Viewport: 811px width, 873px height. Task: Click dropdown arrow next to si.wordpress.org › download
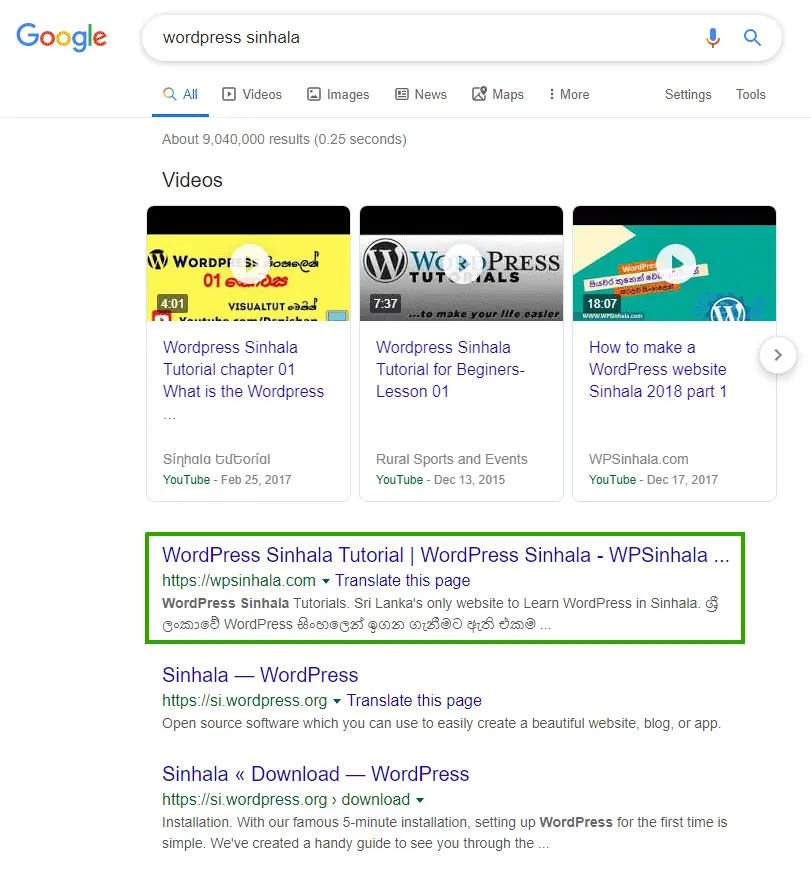pyautogui.click(x=420, y=800)
